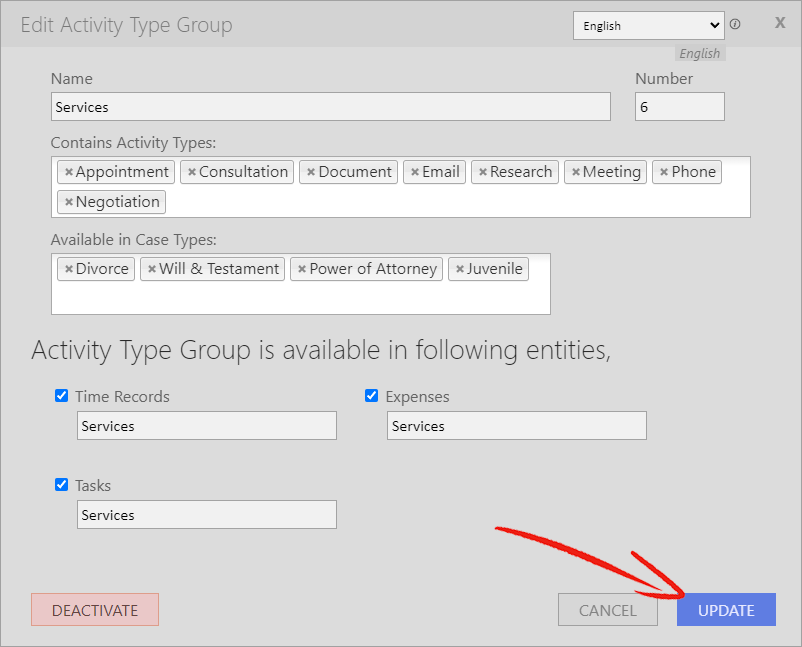Deactivate the activity type group

point(95,610)
